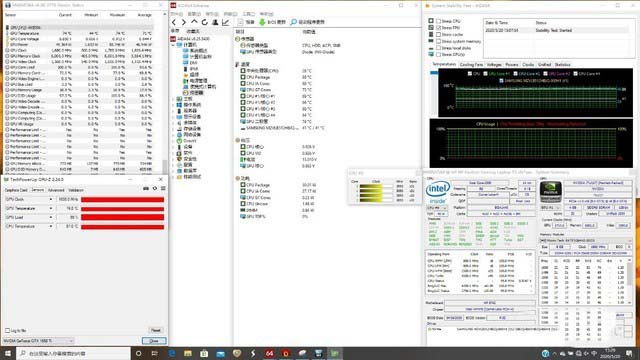Click GPU-Z refresh icon
Screen dimensions: 640x360
click(155, 189)
